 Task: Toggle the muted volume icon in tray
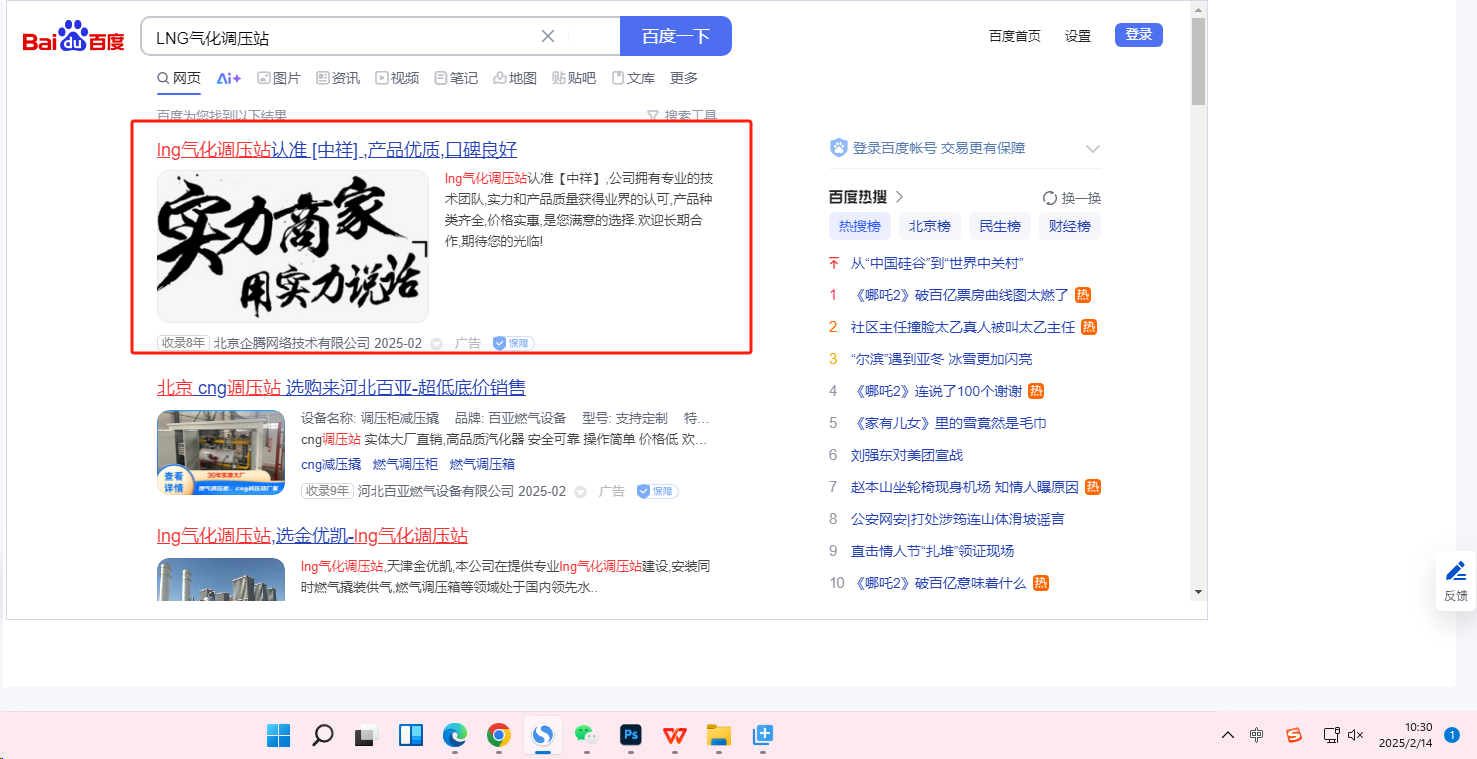coord(1356,735)
